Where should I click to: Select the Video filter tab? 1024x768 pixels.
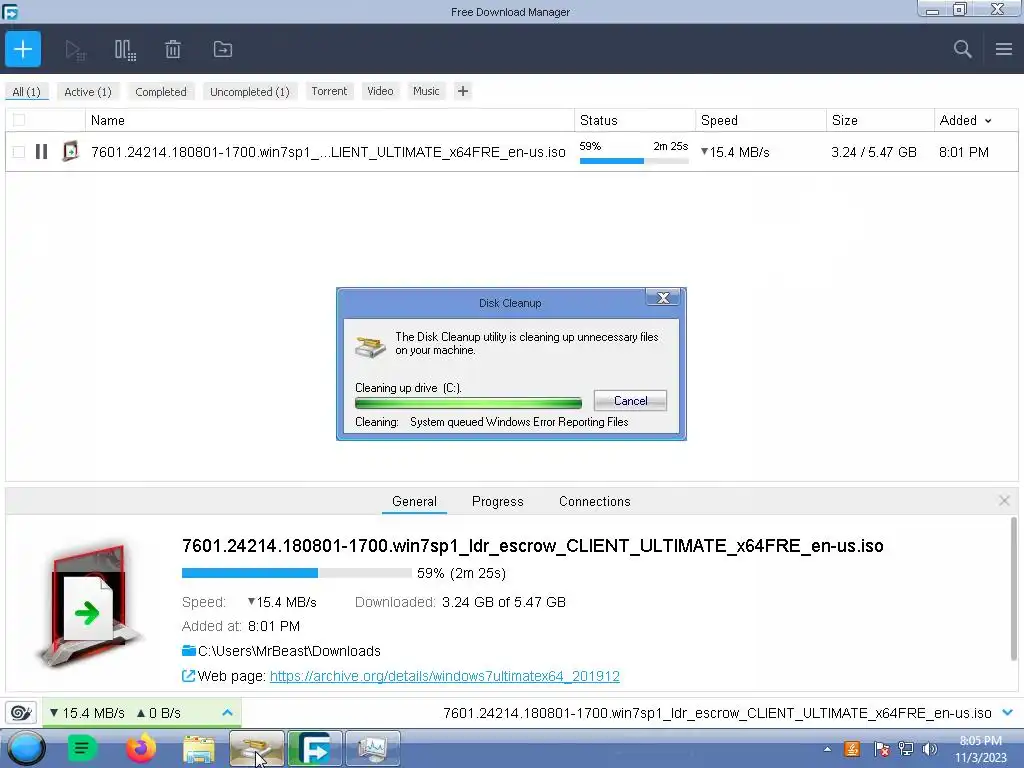click(x=380, y=91)
